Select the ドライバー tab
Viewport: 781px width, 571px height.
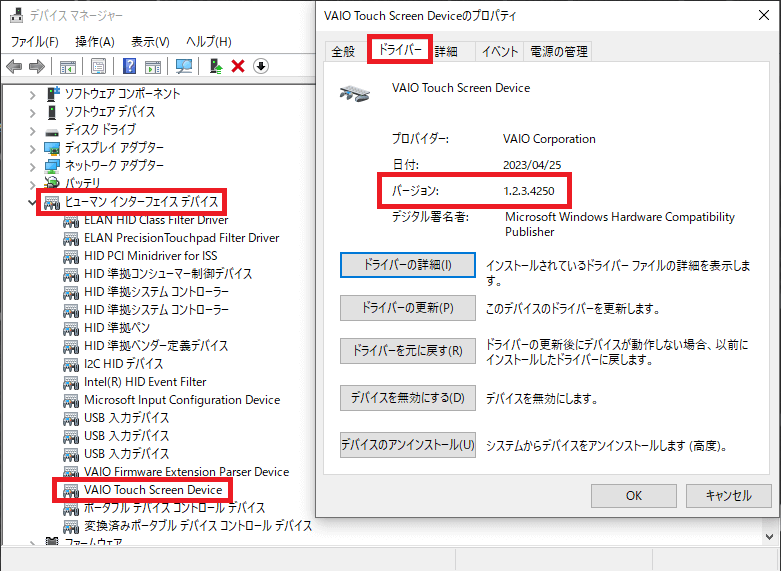click(400, 49)
